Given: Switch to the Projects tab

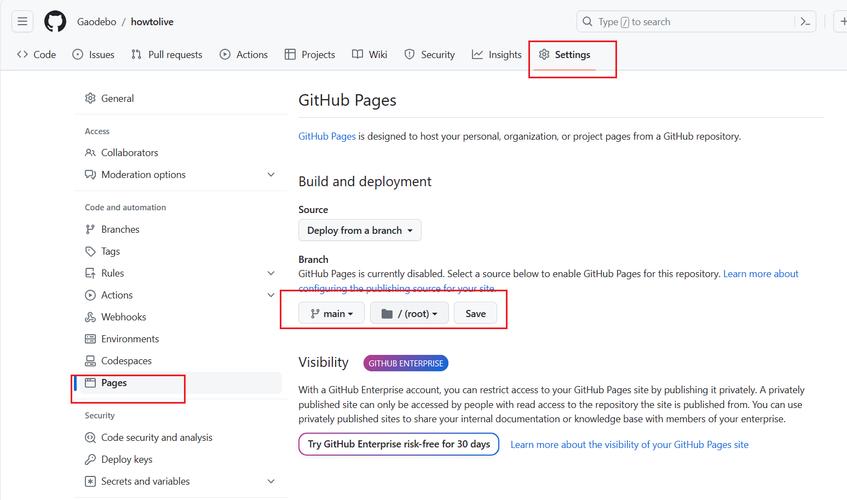Looking at the screenshot, I should (310, 55).
